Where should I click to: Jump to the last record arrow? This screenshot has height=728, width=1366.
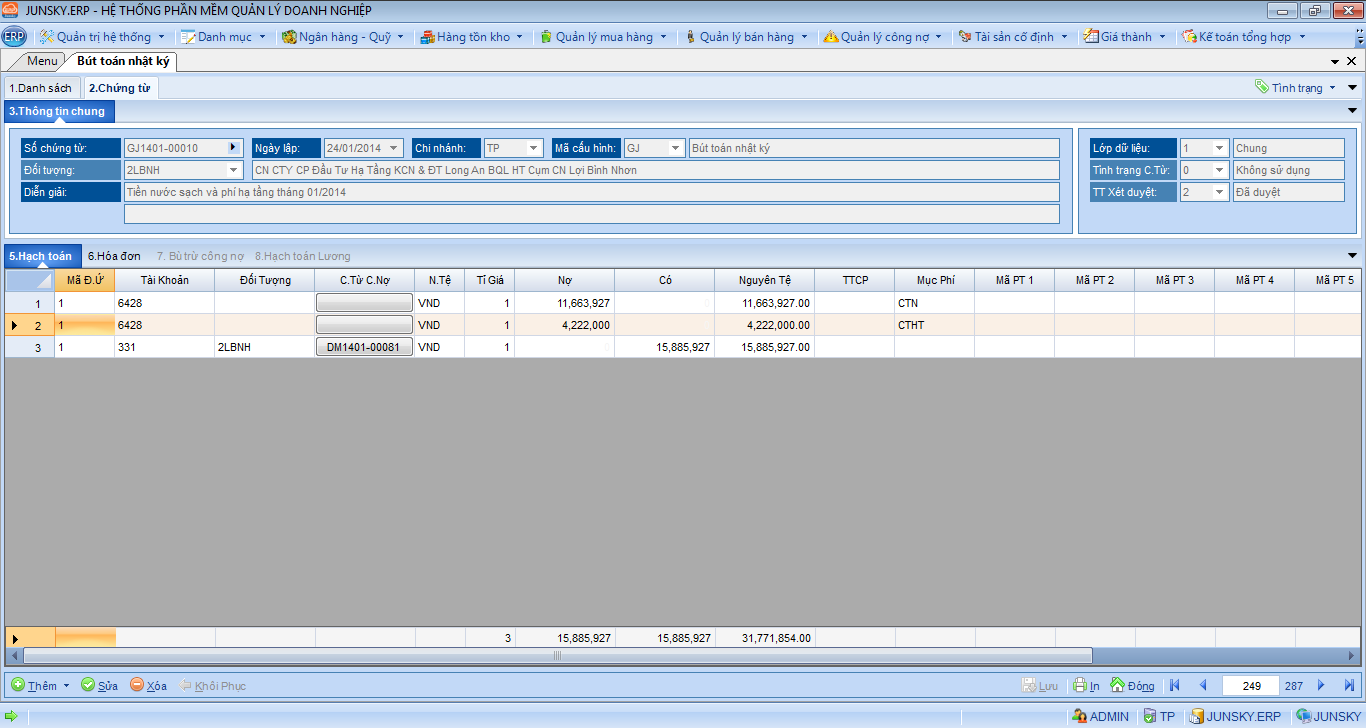point(1349,685)
